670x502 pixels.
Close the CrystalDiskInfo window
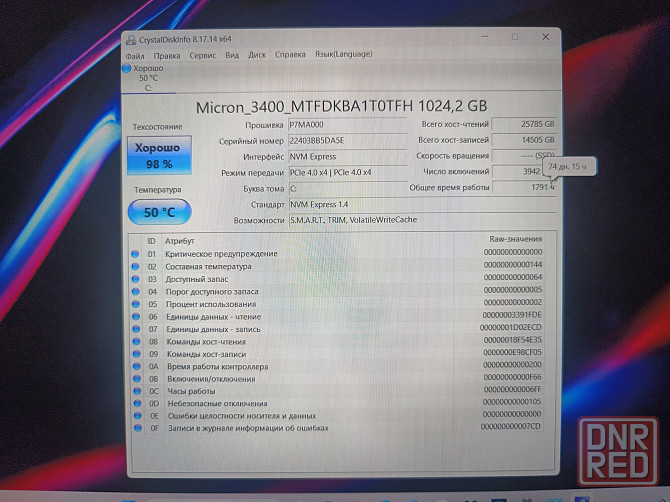(546, 37)
